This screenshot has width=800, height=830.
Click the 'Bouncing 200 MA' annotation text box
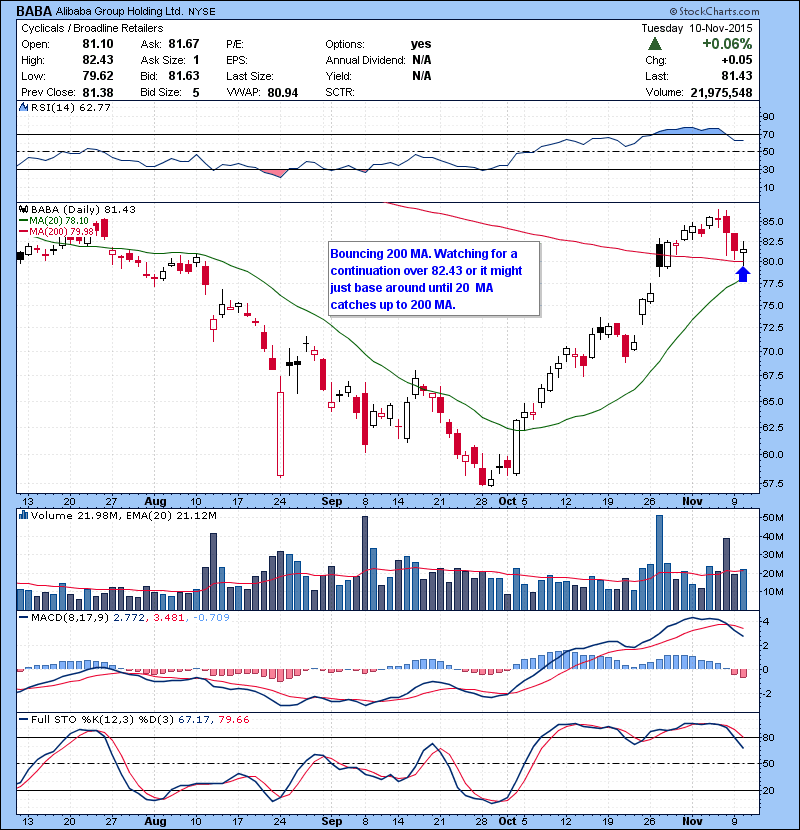[434, 279]
